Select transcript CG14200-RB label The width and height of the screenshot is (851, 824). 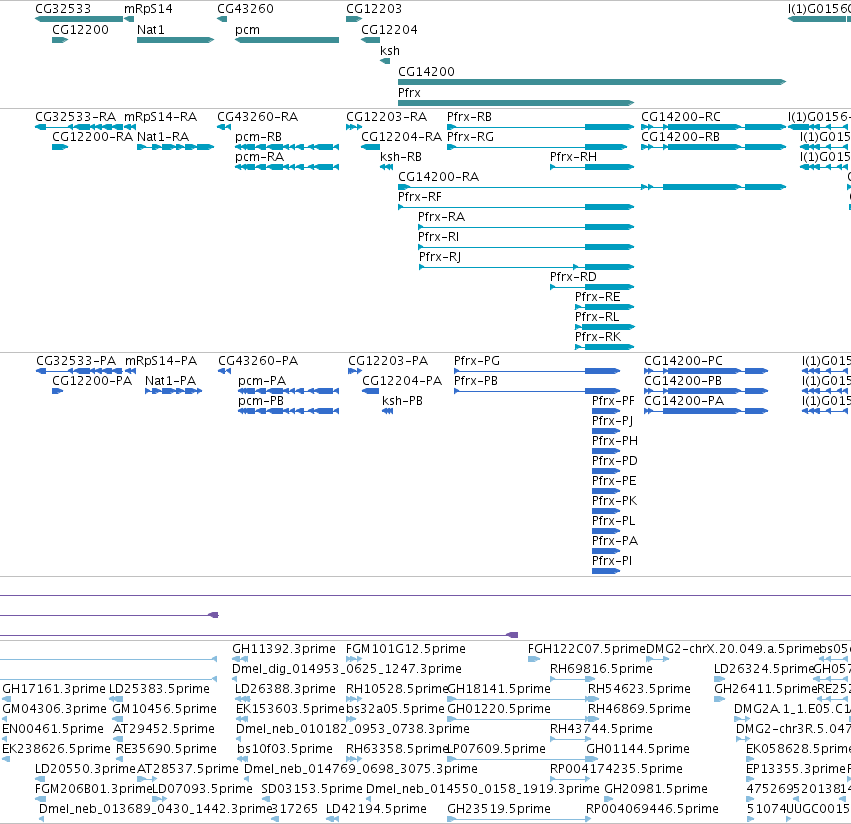(x=681, y=137)
